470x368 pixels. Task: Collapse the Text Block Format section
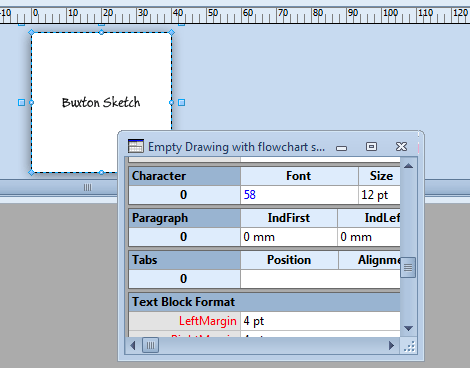265,302
